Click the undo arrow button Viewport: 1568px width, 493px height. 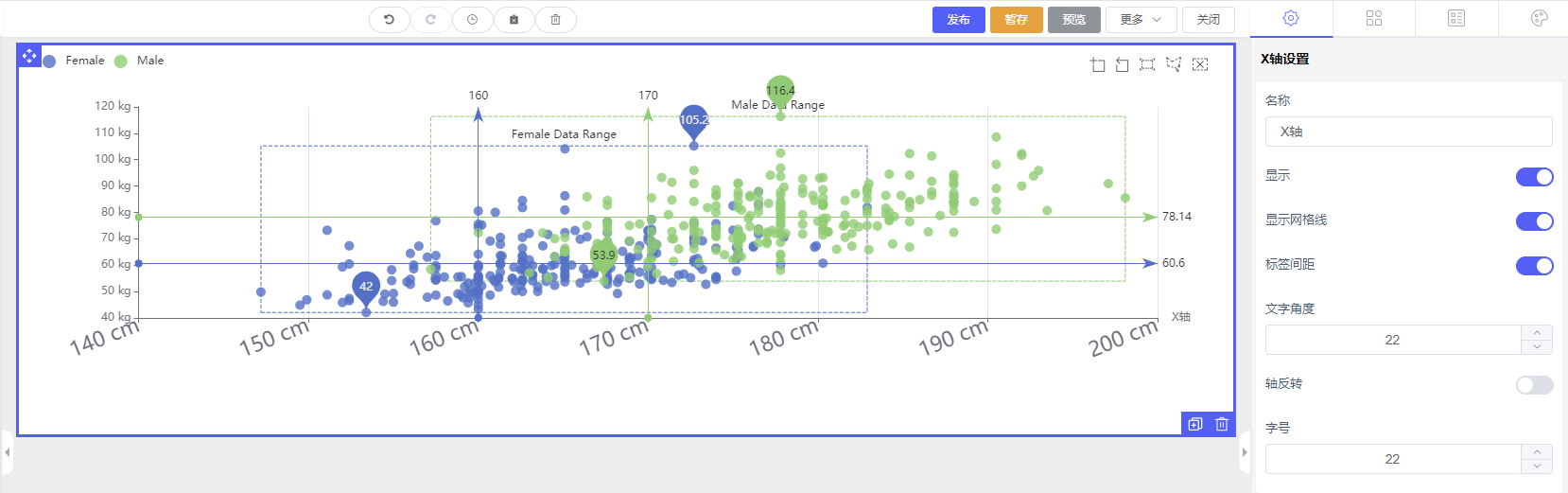[x=389, y=20]
